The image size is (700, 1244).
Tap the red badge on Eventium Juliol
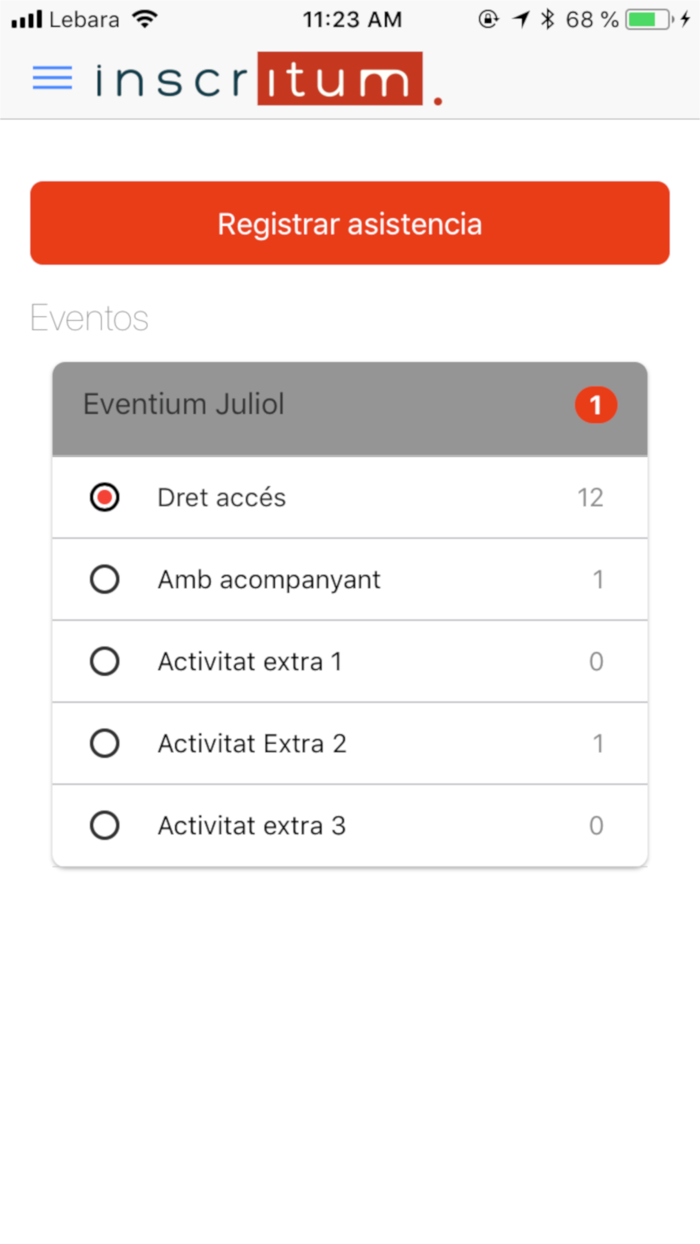(596, 405)
